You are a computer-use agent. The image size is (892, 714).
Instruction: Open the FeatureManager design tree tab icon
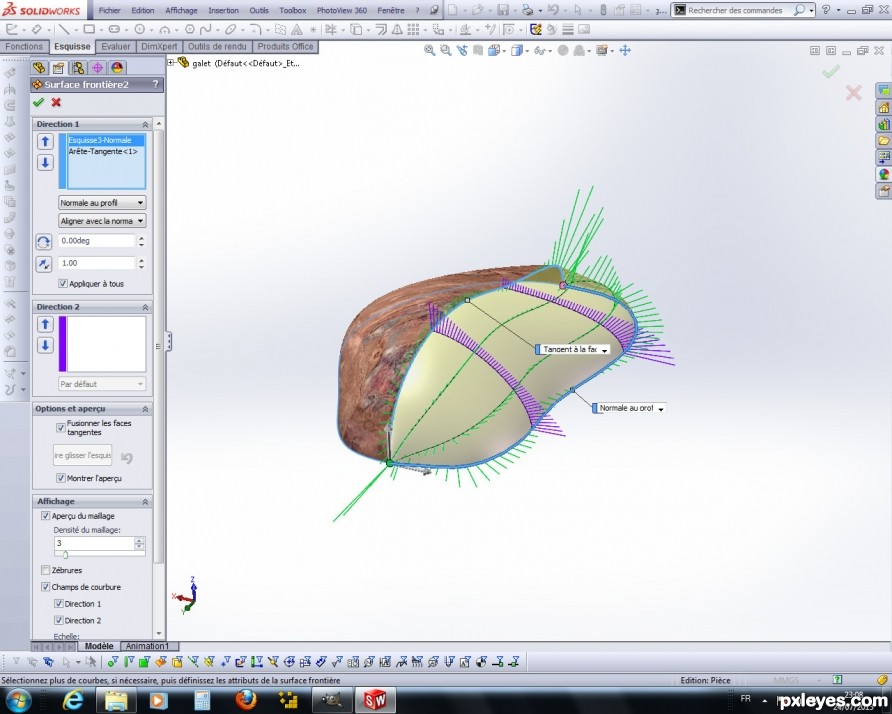[x=39, y=68]
